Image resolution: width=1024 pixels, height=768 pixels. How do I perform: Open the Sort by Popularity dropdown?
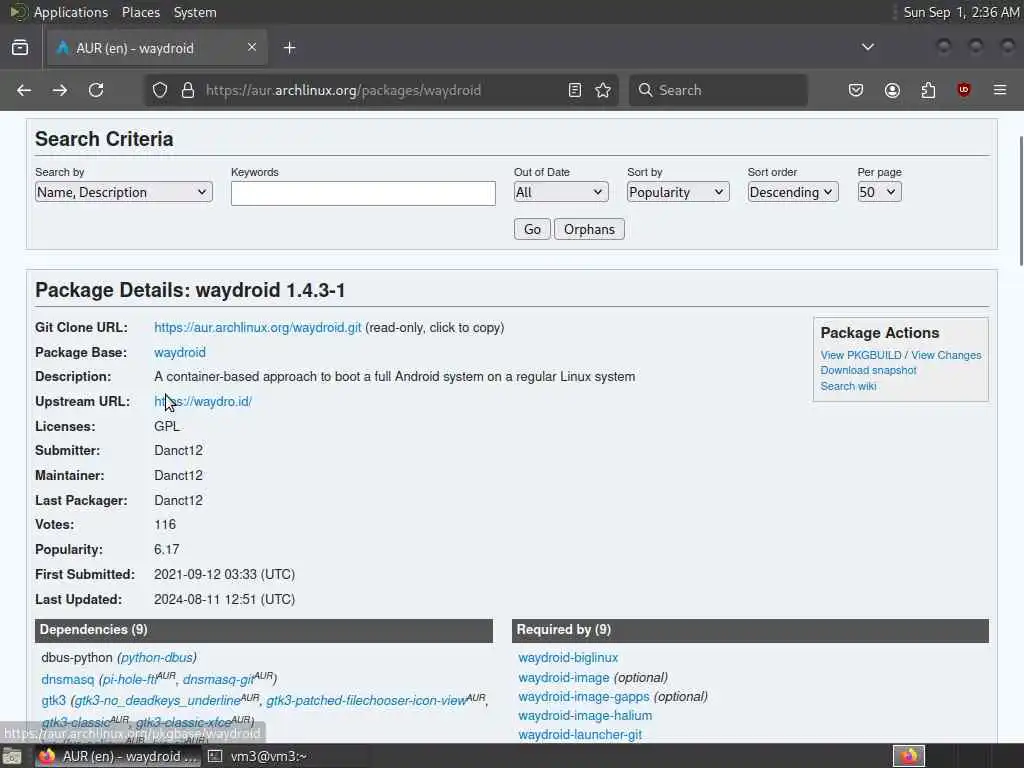point(678,192)
